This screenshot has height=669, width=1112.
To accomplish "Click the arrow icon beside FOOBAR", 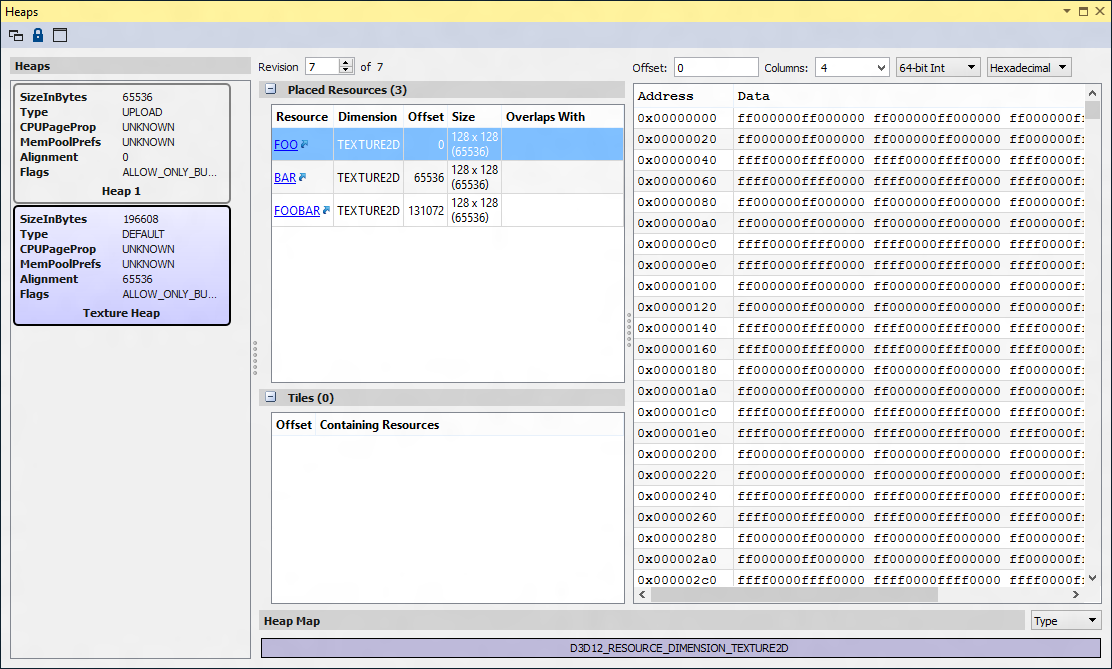I will tap(326, 211).
